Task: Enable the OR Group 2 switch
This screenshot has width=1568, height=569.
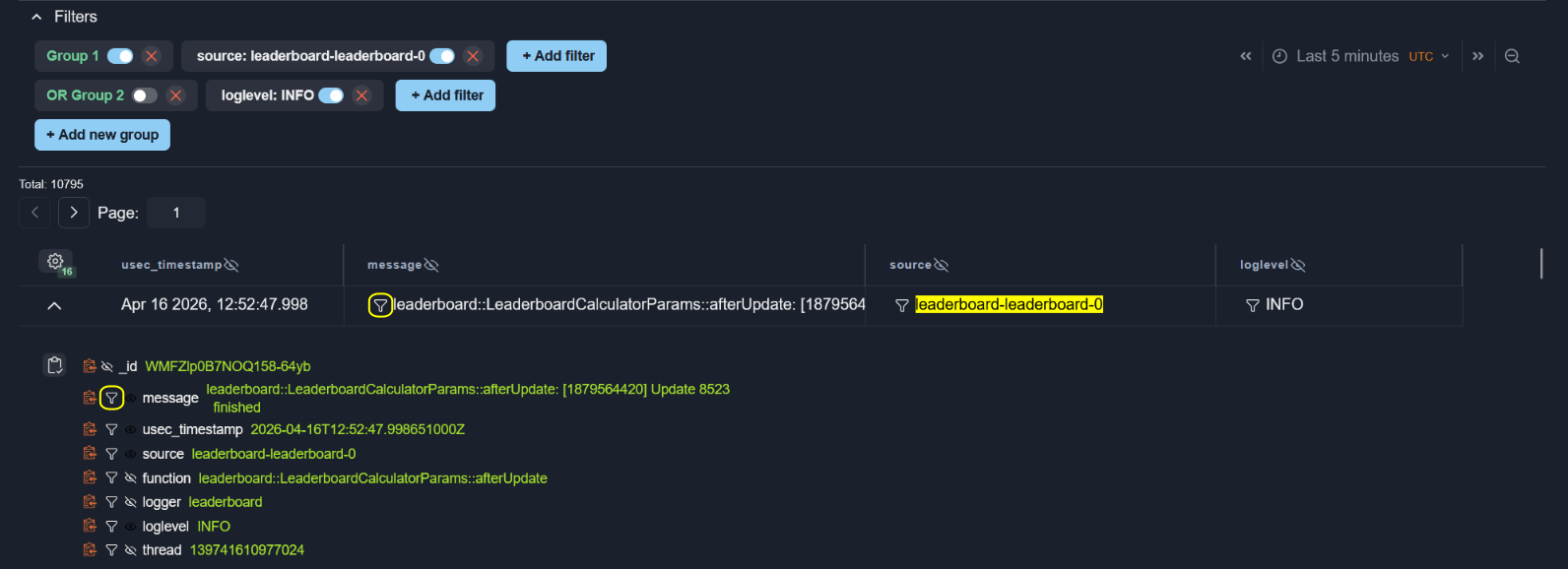Action: coord(145,95)
